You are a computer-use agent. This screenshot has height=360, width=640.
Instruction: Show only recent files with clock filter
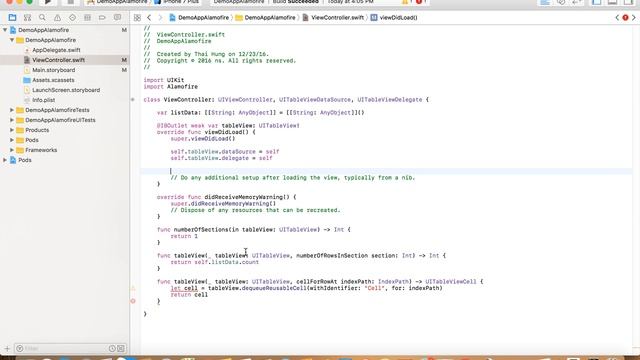112,349
